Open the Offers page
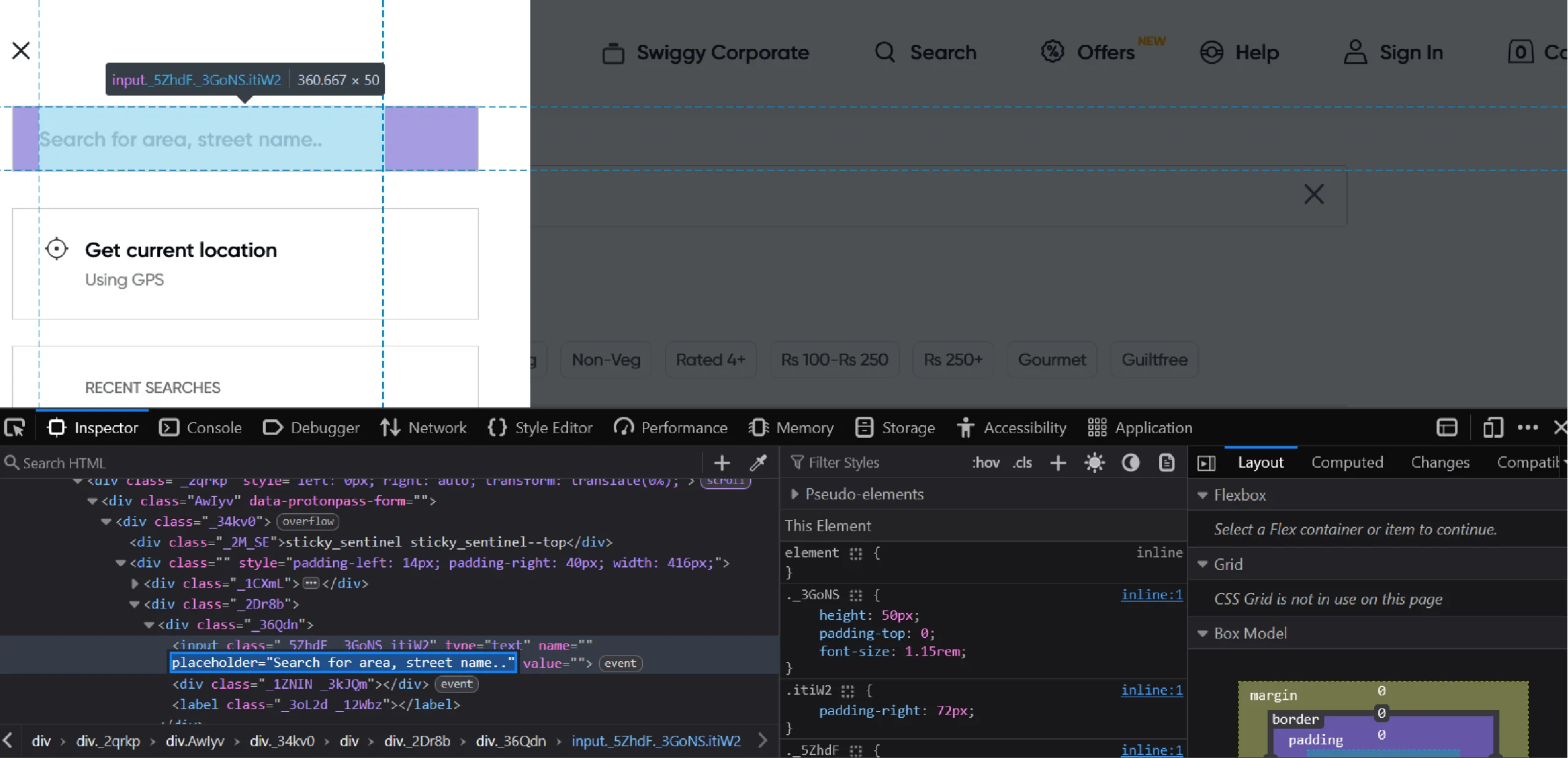Viewport: 1568px width, 758px height. 1106,53
